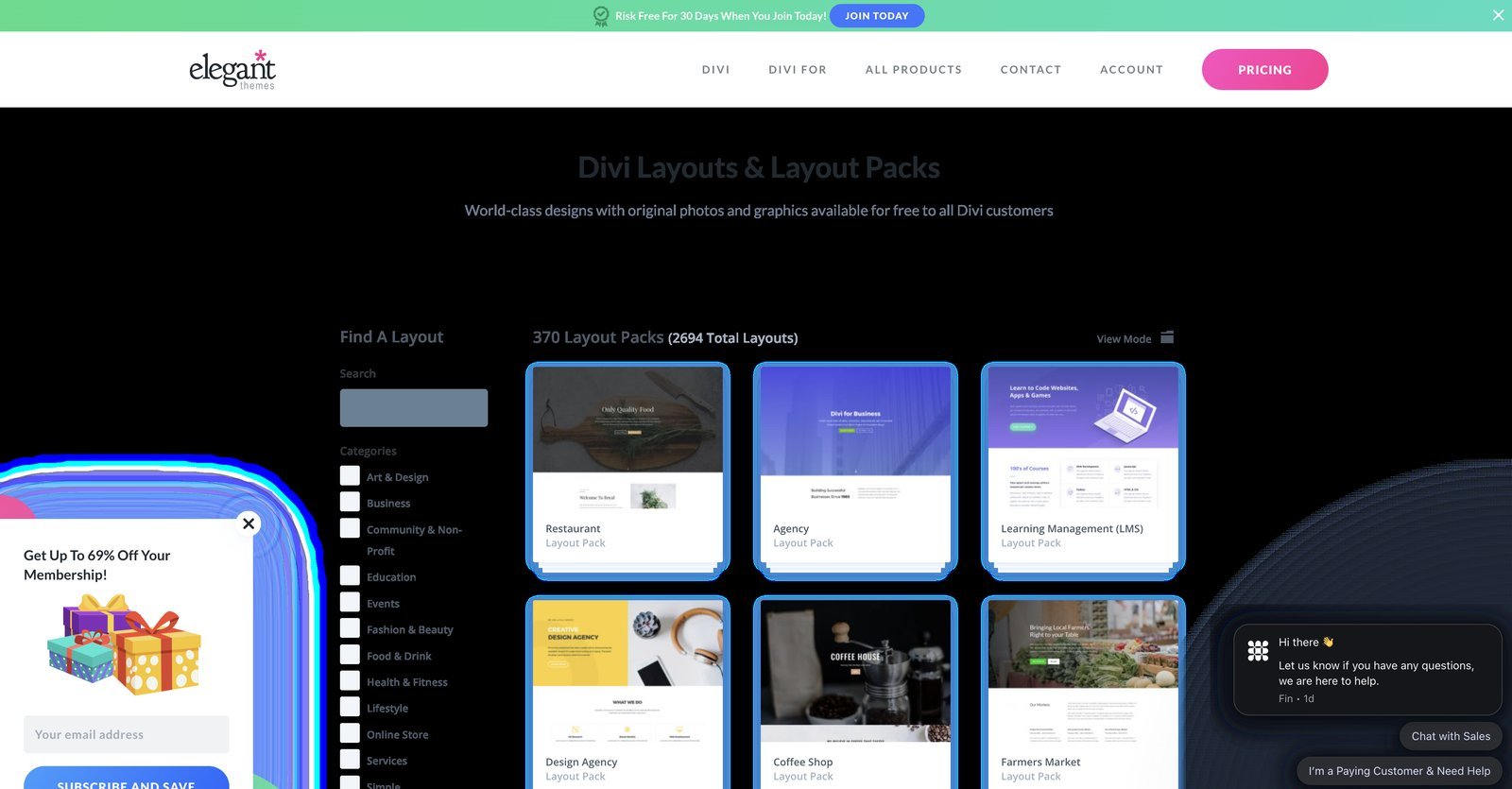
Task: Click the Your email address field
Action: (127, 734)
